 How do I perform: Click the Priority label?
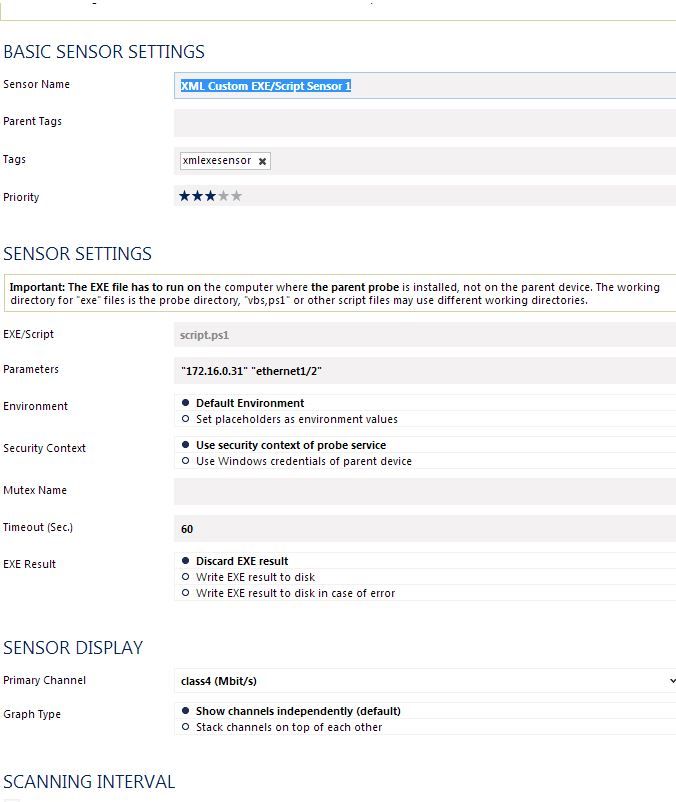point(21,197)
